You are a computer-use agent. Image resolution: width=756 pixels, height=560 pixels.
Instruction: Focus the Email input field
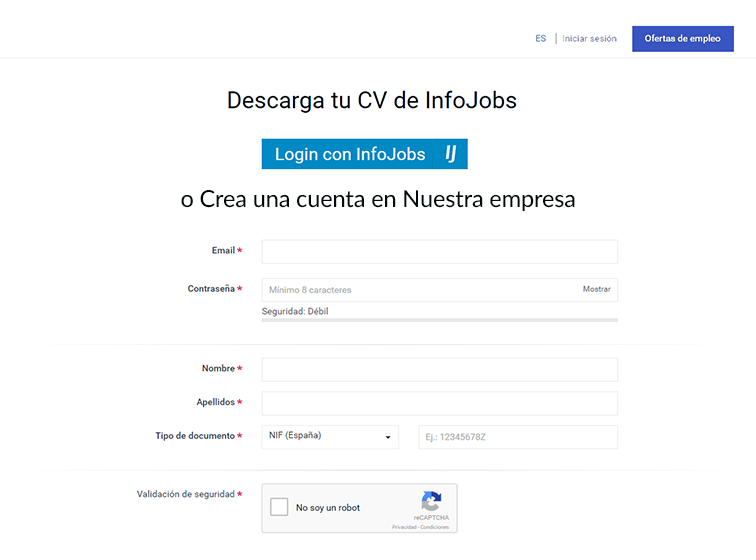(440, 252)
